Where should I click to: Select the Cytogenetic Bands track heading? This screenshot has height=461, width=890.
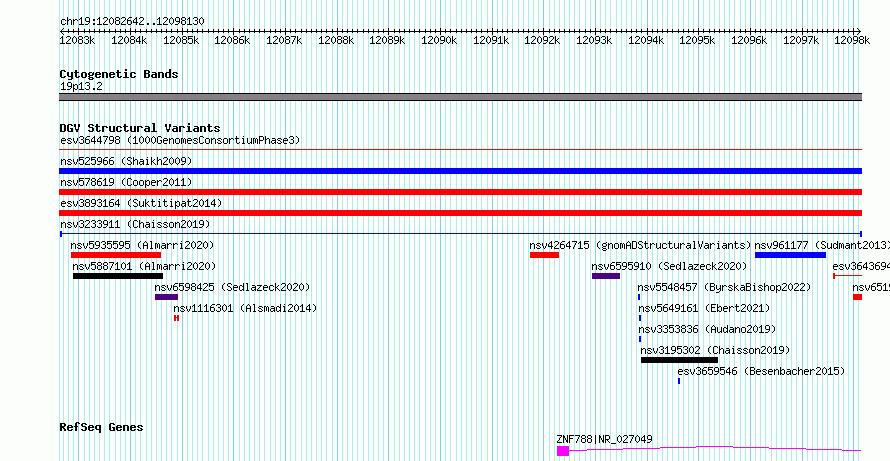pyautogui.click(x=119, y=74)
